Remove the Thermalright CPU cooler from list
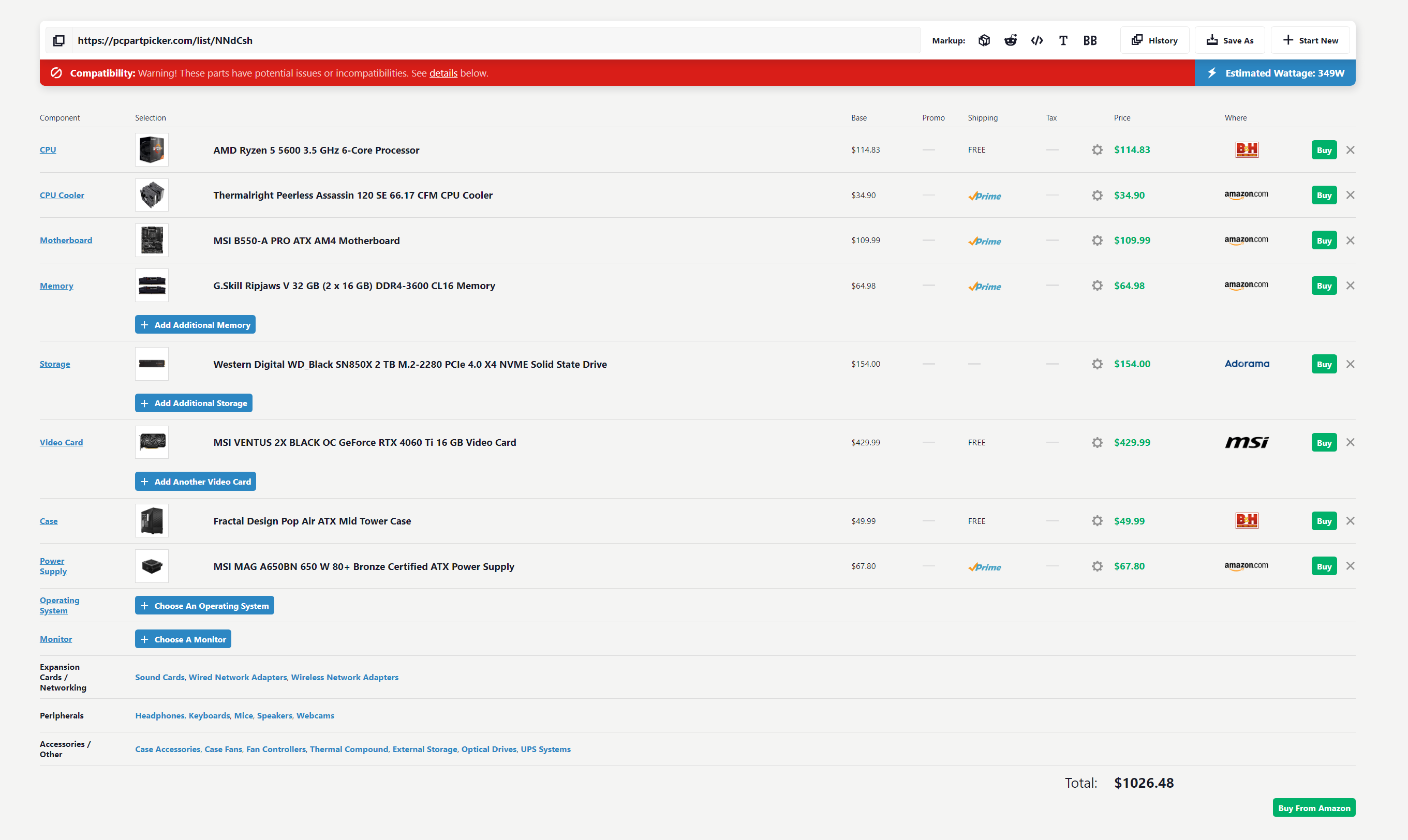Screen dimensions: 1408x840 click(1350, 196)
